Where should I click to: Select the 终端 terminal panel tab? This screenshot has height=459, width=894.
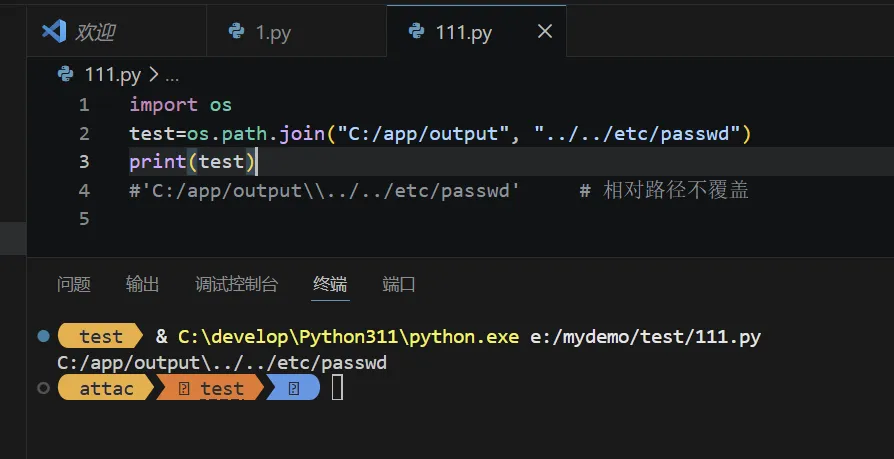[330, 284]
